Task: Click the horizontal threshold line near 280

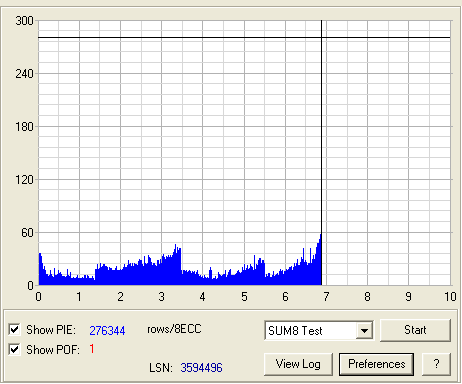Action: (244, 38)
